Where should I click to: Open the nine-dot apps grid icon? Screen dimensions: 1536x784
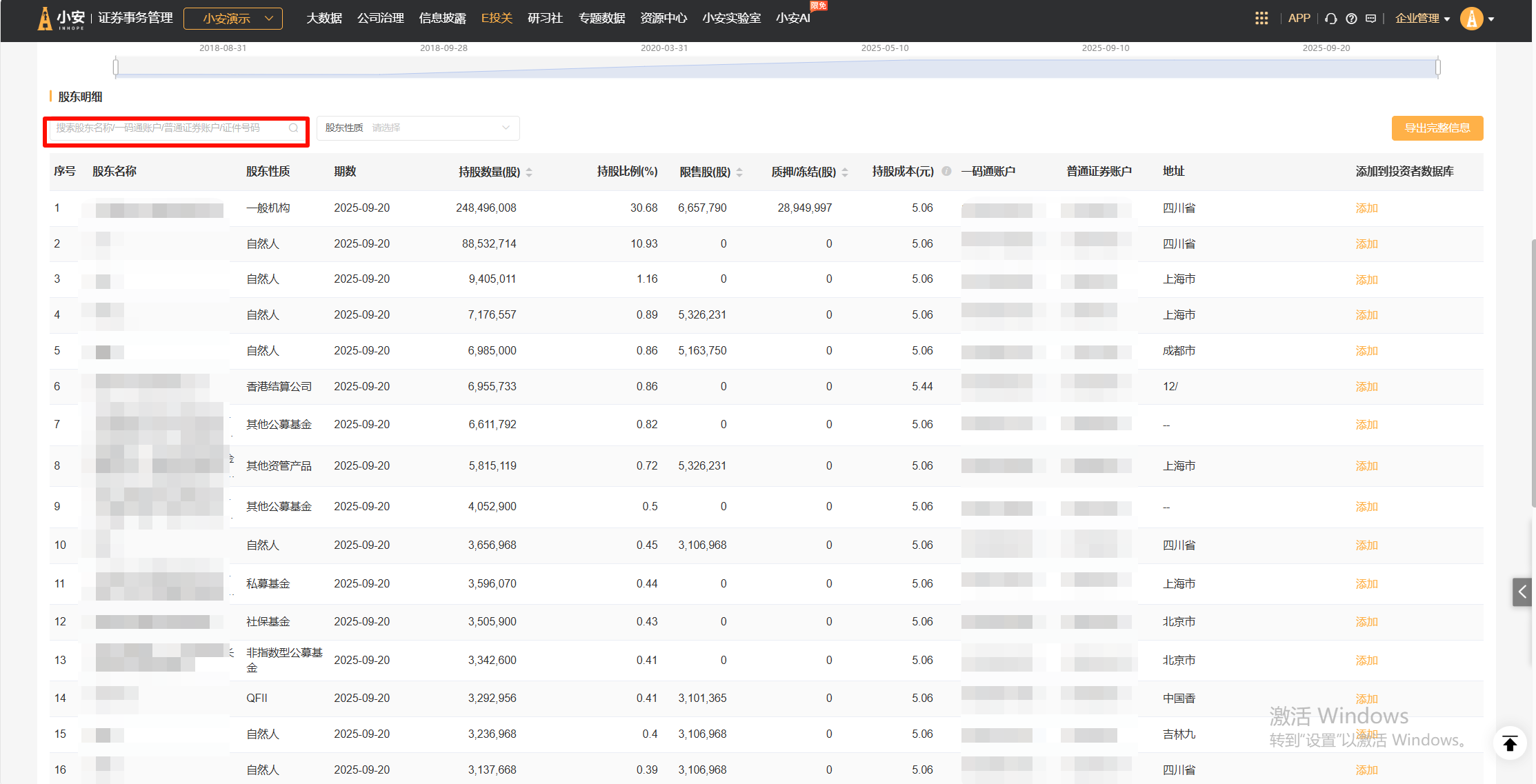pyautogui.click(x=1261, y=19)
